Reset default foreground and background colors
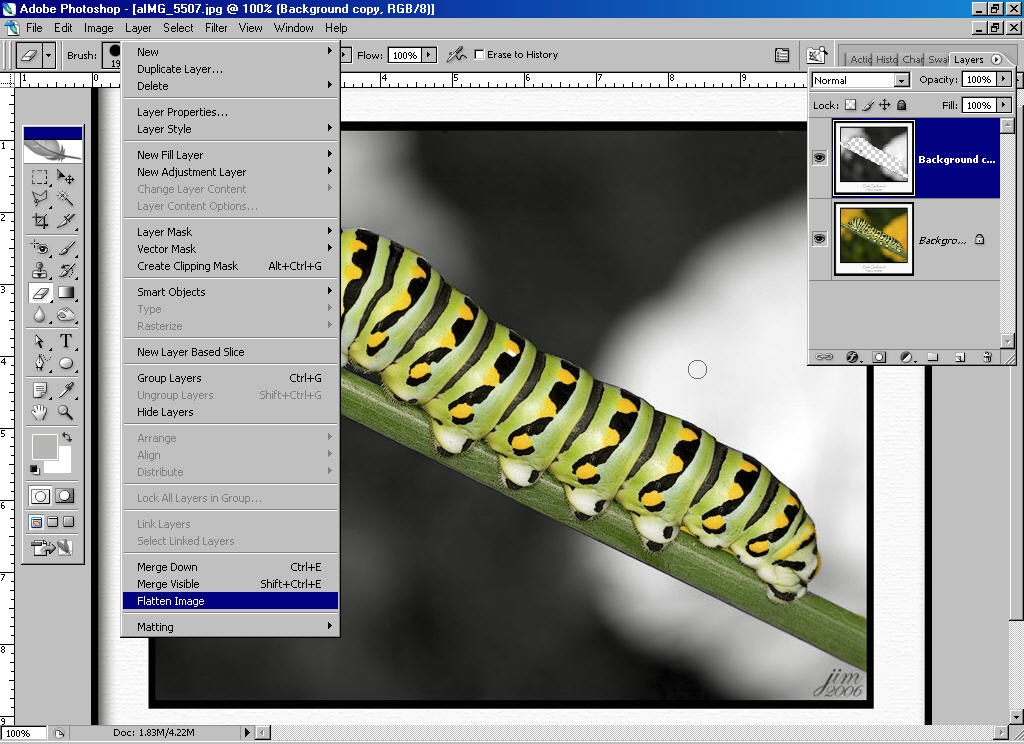This screenshot has width=1024, height=744. 35,470
